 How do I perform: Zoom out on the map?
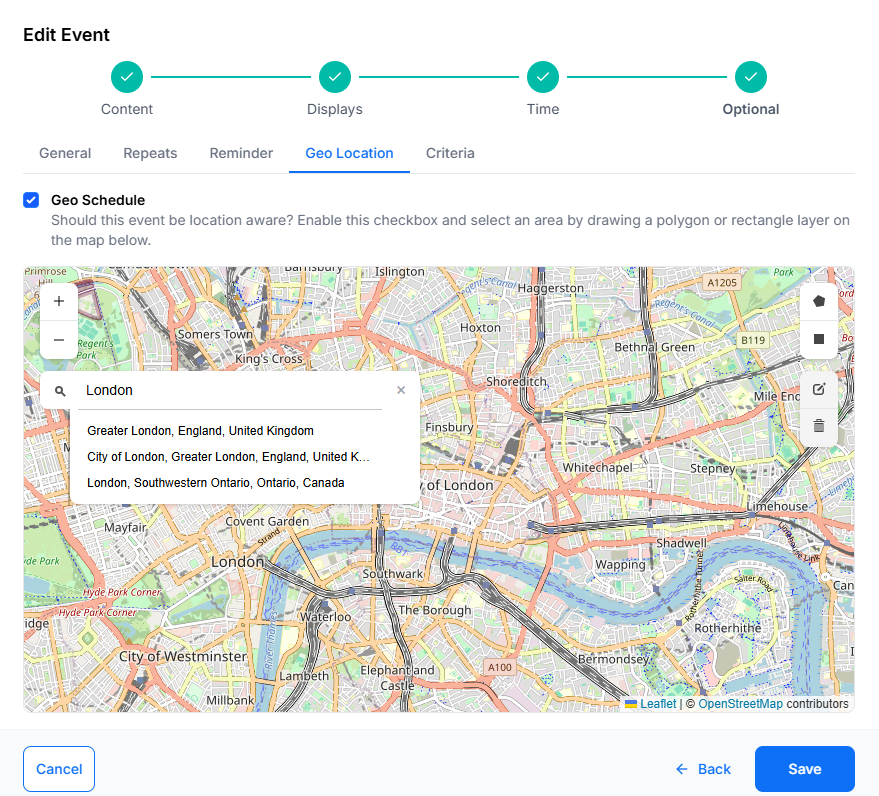[59, 340]
